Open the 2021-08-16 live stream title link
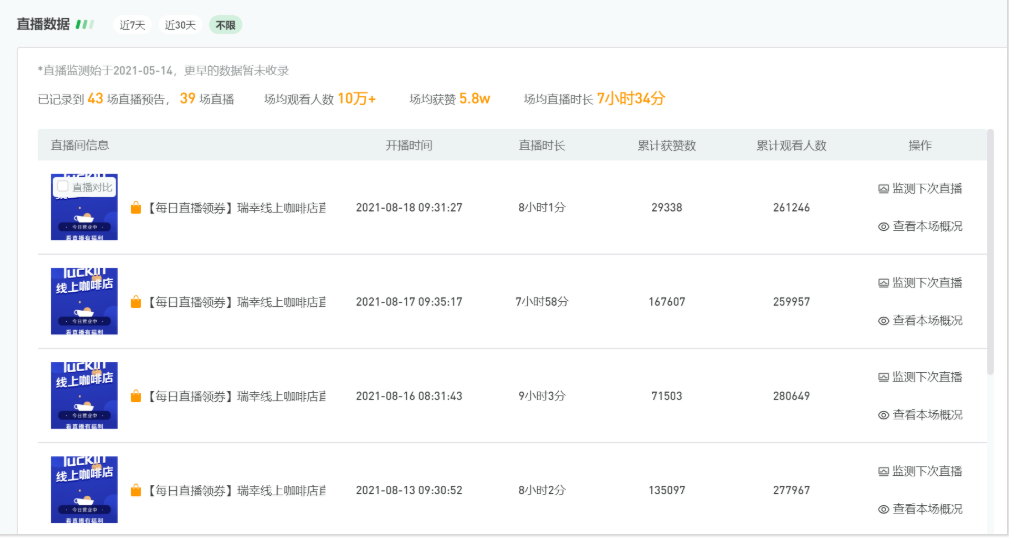Viewport: 1009px width, 539px height. click(x=236, y=396)
